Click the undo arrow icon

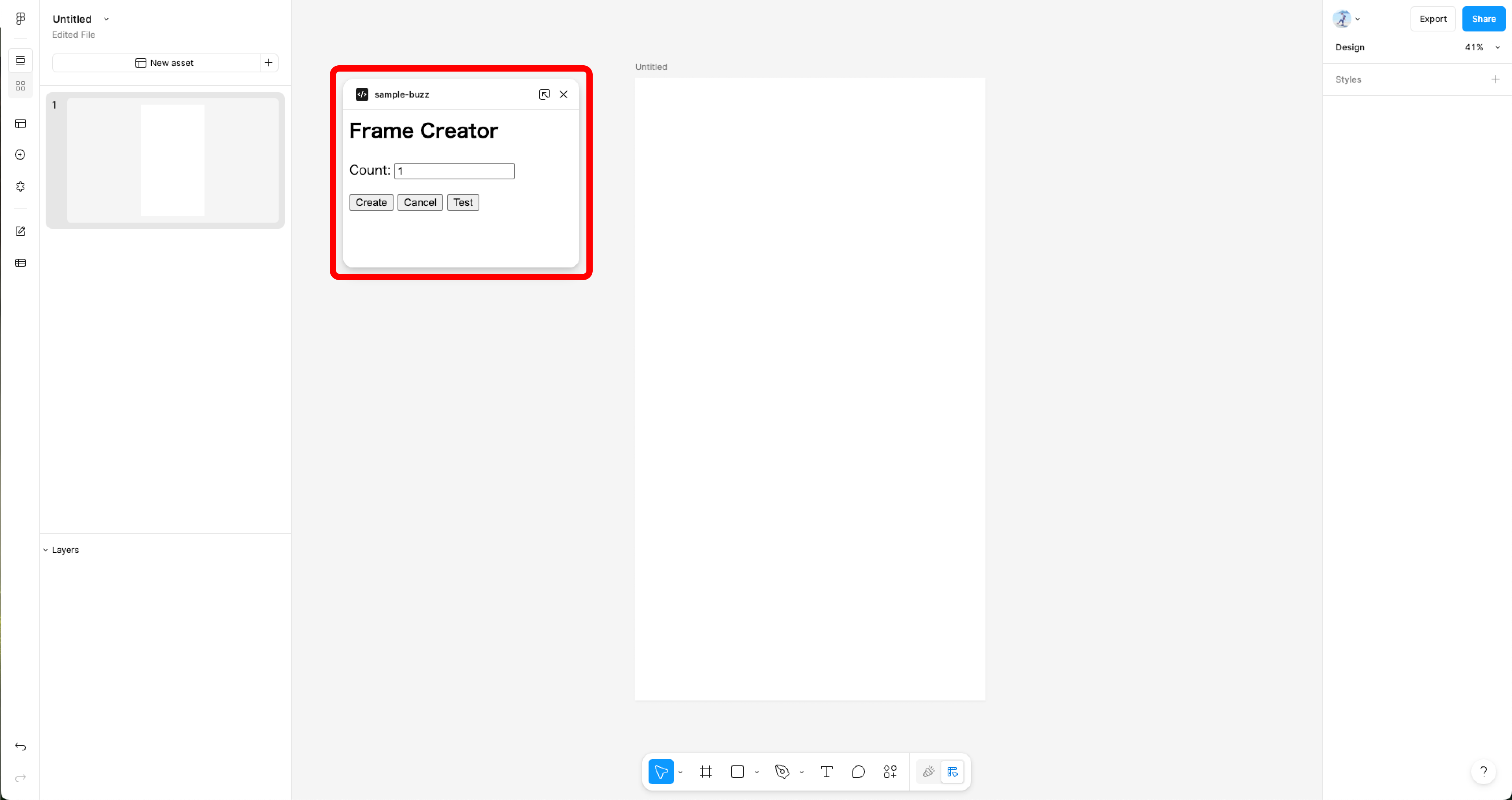tap(20, 747)
